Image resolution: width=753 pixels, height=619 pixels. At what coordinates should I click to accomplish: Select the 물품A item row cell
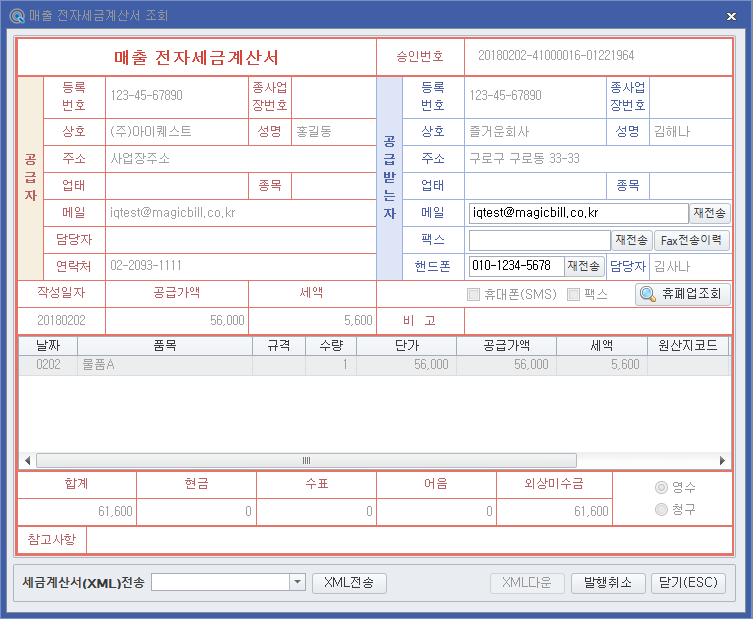point(165,365)
